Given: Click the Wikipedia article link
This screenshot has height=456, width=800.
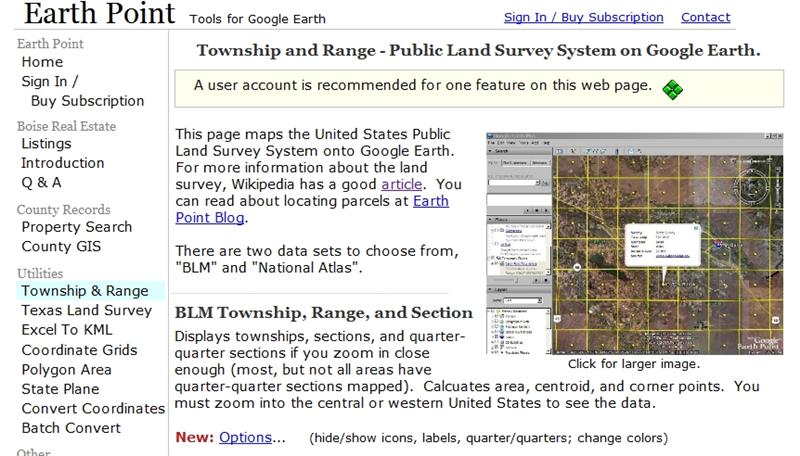Looking at the screenshot, I should [x=402, y=184].
